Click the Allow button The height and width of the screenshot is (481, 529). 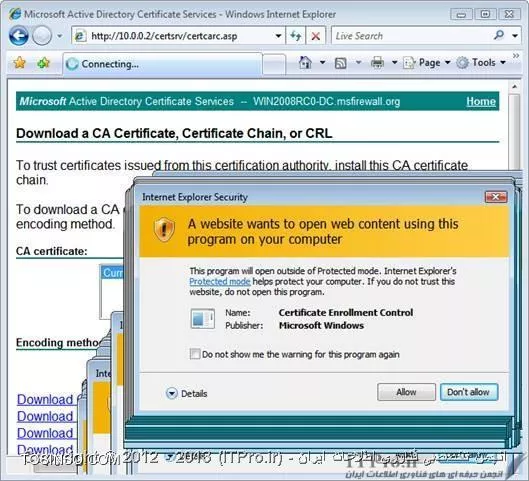(406, 392)
